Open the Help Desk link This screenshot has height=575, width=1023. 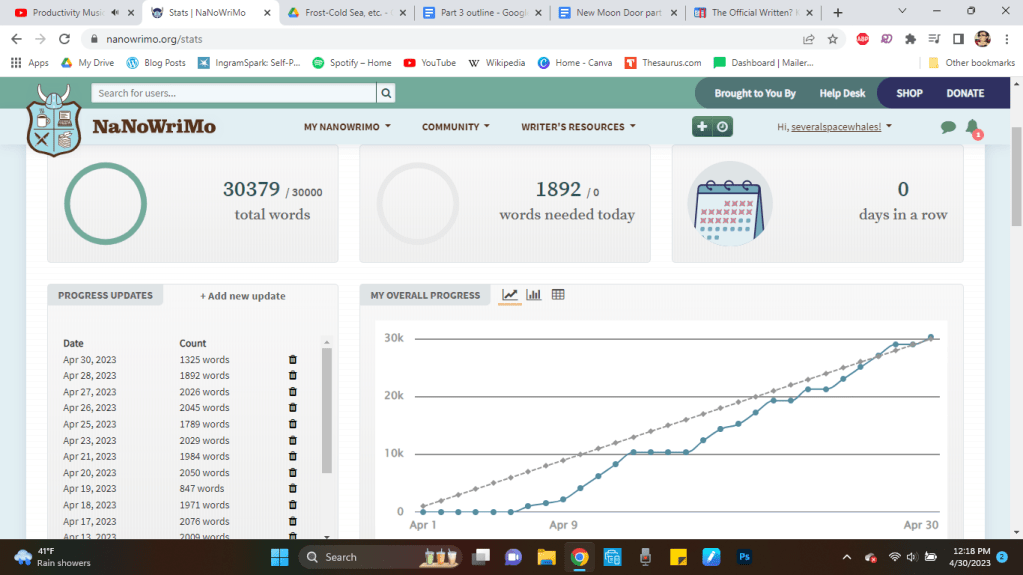[x=842, y=93]
